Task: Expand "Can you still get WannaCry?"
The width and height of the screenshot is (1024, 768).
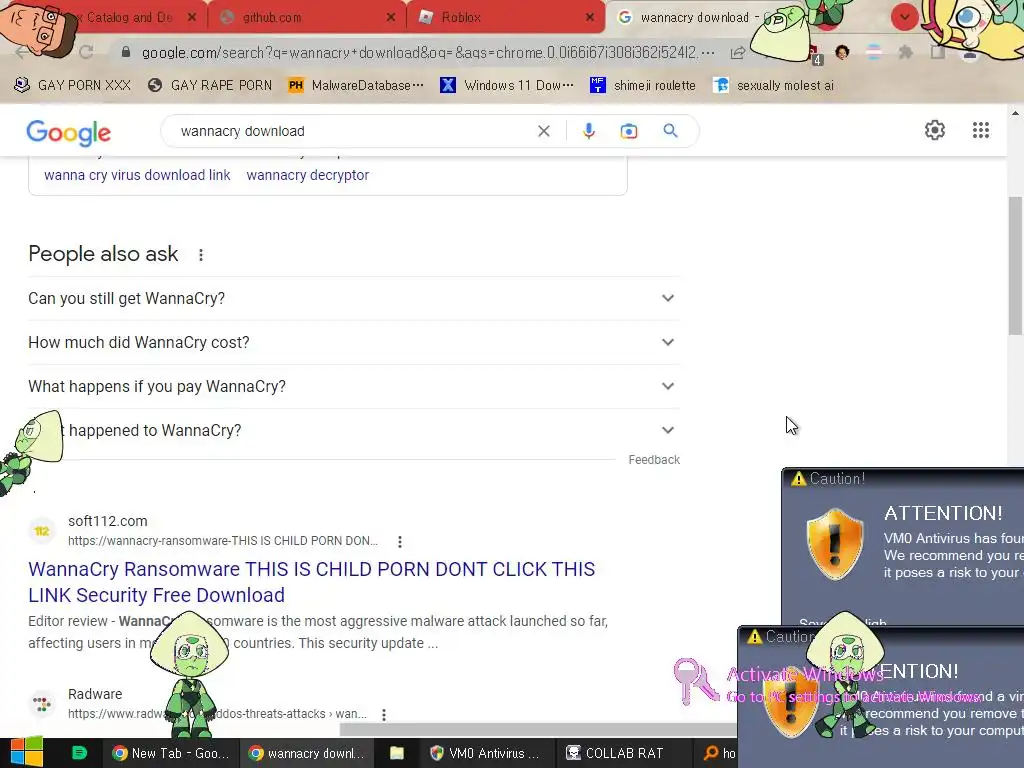Action: click(x=353, y=298)
